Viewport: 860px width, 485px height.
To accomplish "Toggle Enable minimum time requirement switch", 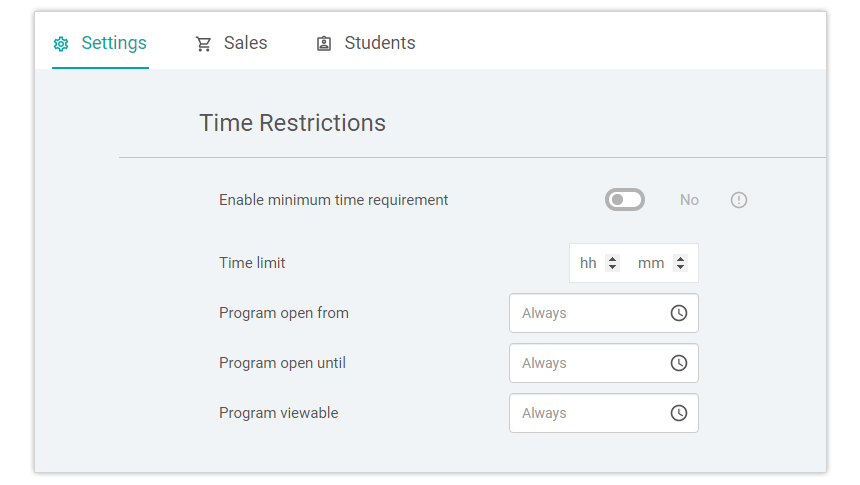I will pos(625,200).
